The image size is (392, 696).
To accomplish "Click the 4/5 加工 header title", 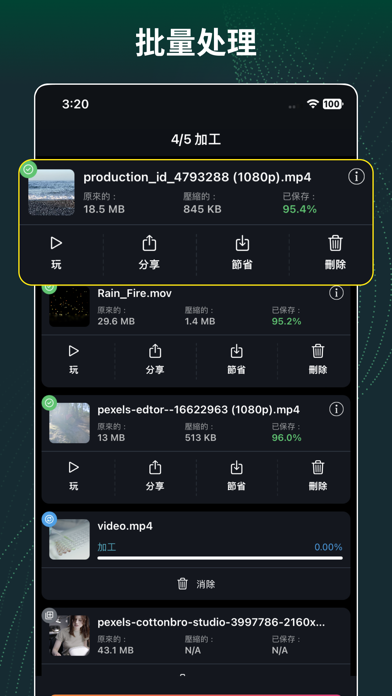I will [x=196, y=139].
